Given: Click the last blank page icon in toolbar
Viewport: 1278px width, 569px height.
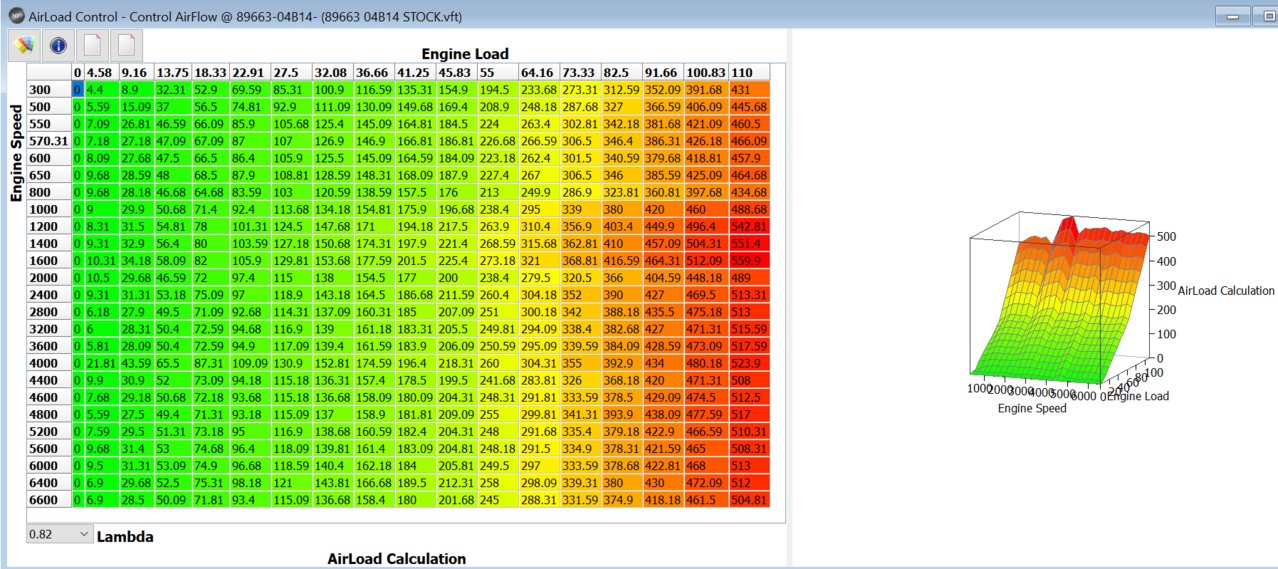Looking at the screenshot, I should [126, 45].
